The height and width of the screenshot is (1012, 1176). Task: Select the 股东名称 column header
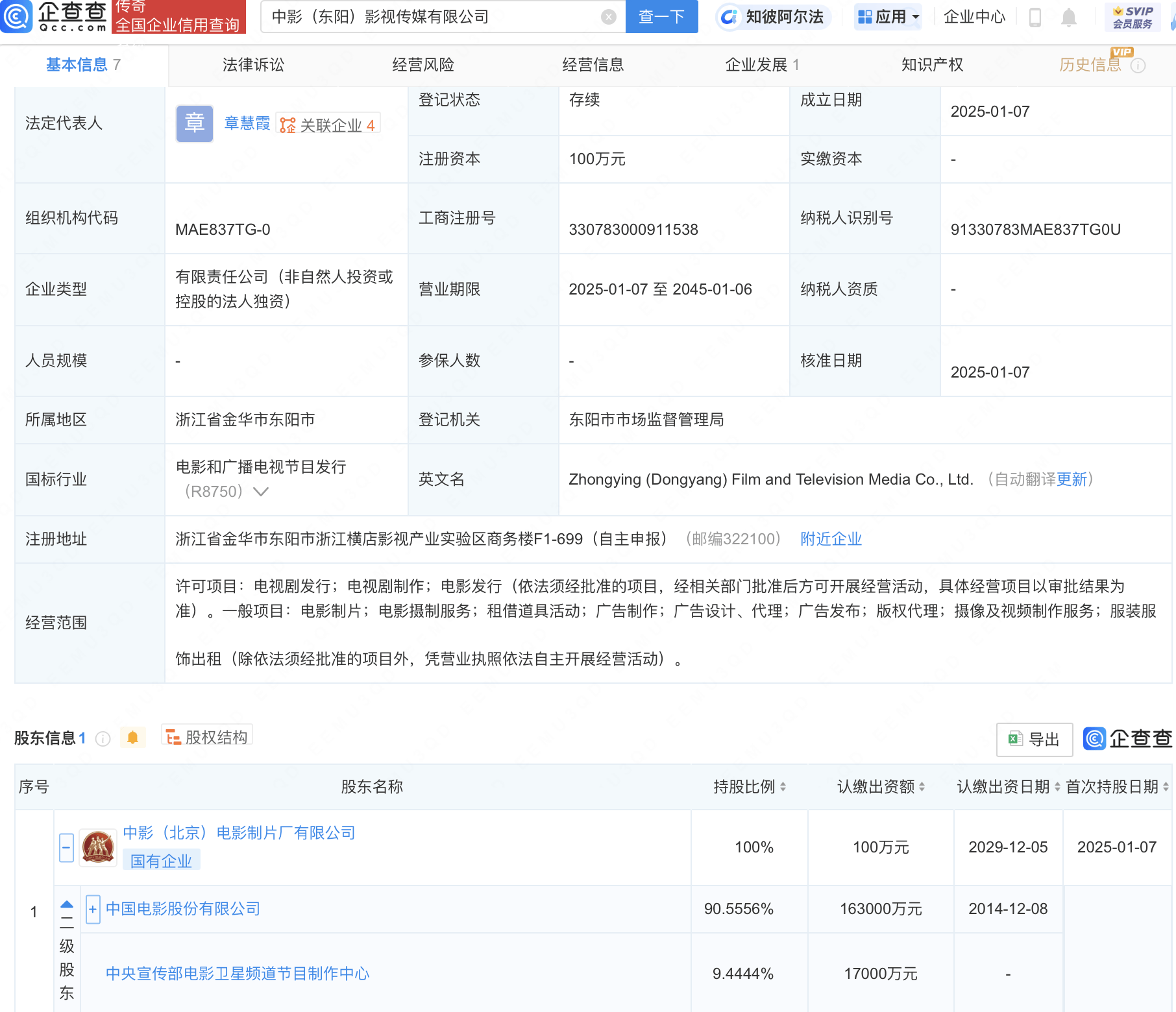point(372,787)
